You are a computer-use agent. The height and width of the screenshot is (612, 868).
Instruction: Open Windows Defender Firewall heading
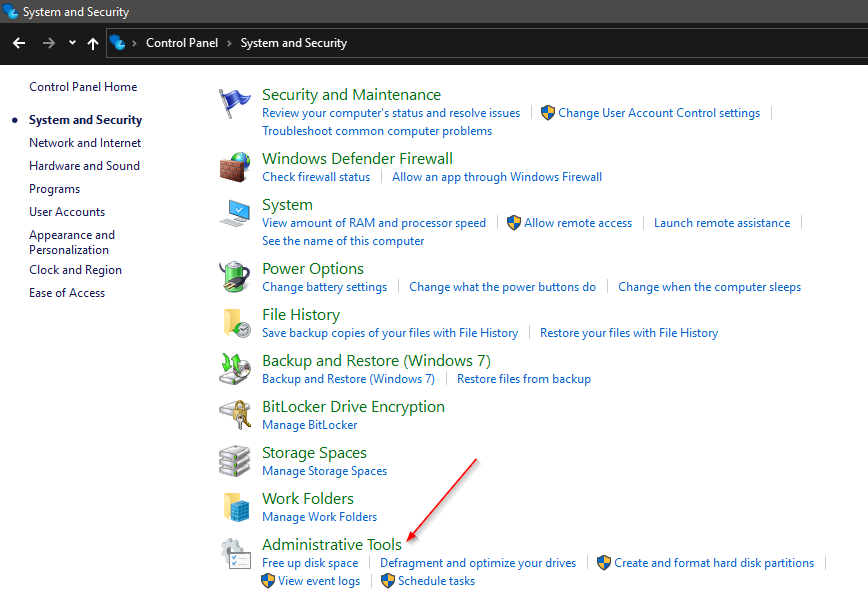[x=357, y=159]
